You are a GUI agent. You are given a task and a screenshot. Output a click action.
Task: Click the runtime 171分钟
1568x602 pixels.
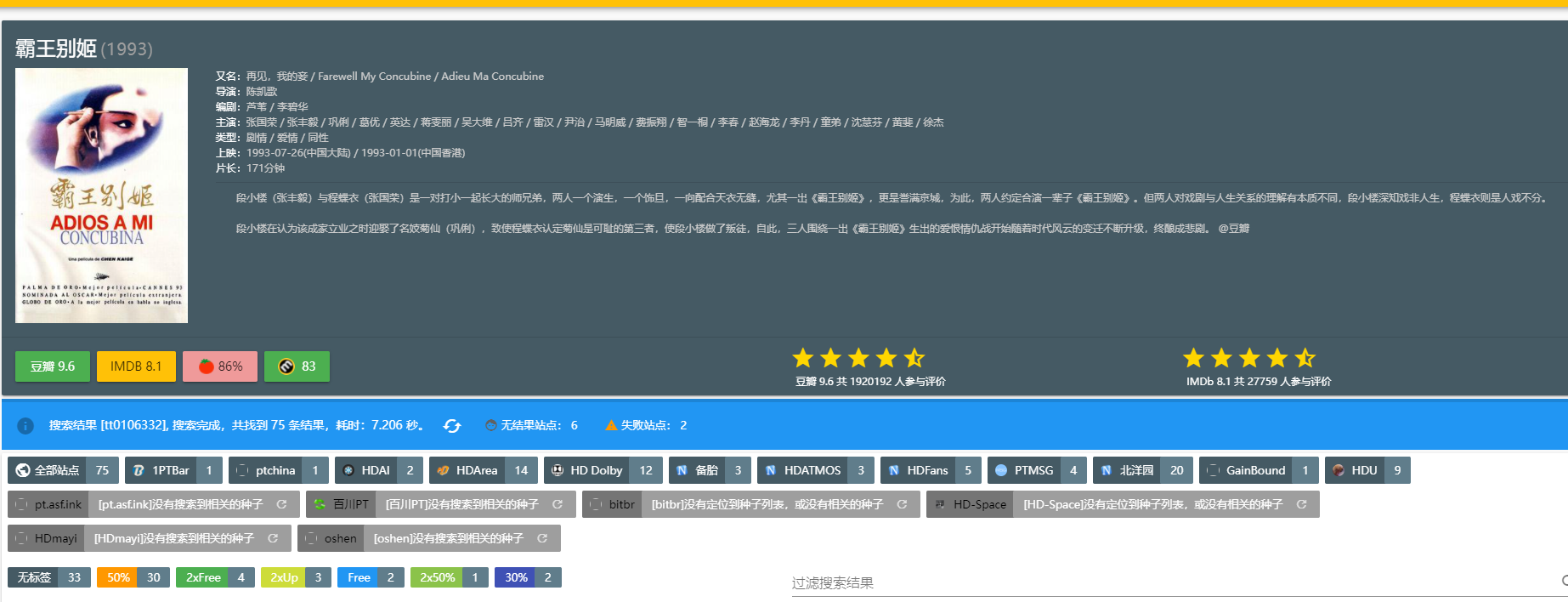point(265,168)
